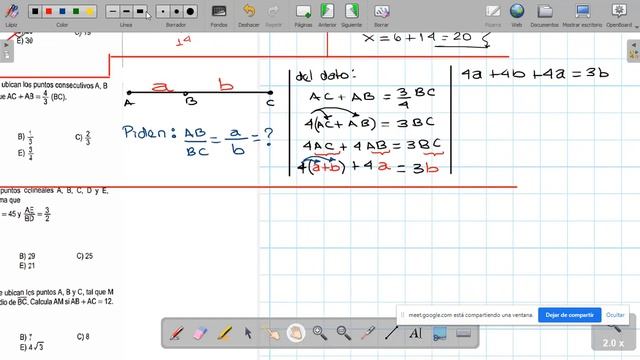Image resolution: width=640 pixels, height=360 pixels.
Task: Click answer option B) 29
Action: (27, 256)
